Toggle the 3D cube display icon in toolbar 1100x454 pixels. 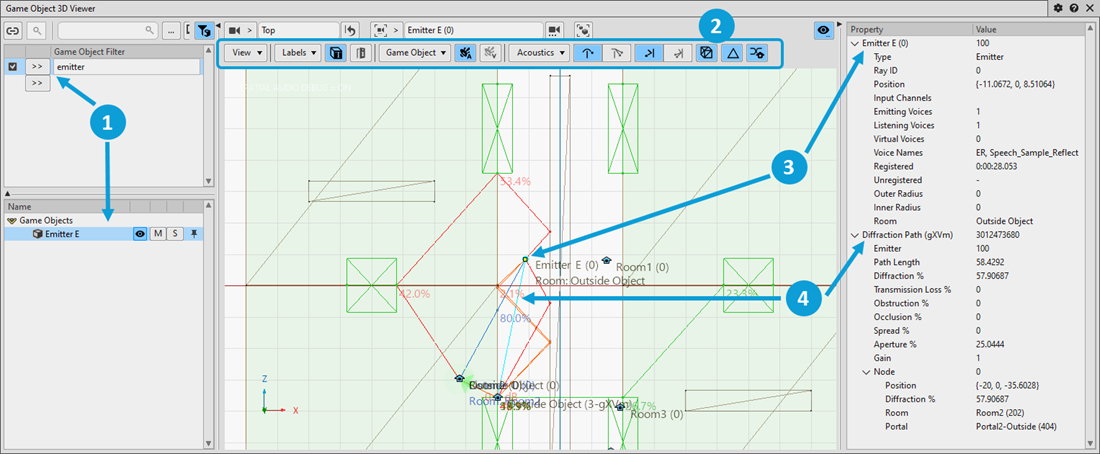338,52
